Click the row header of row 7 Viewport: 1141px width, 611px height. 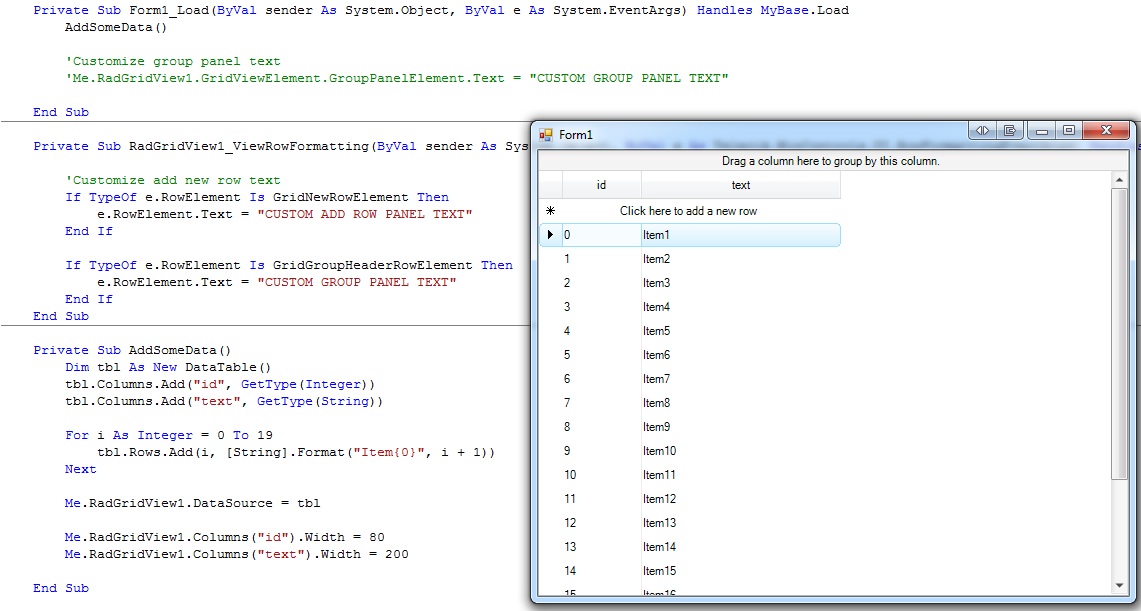coord(550,403)
